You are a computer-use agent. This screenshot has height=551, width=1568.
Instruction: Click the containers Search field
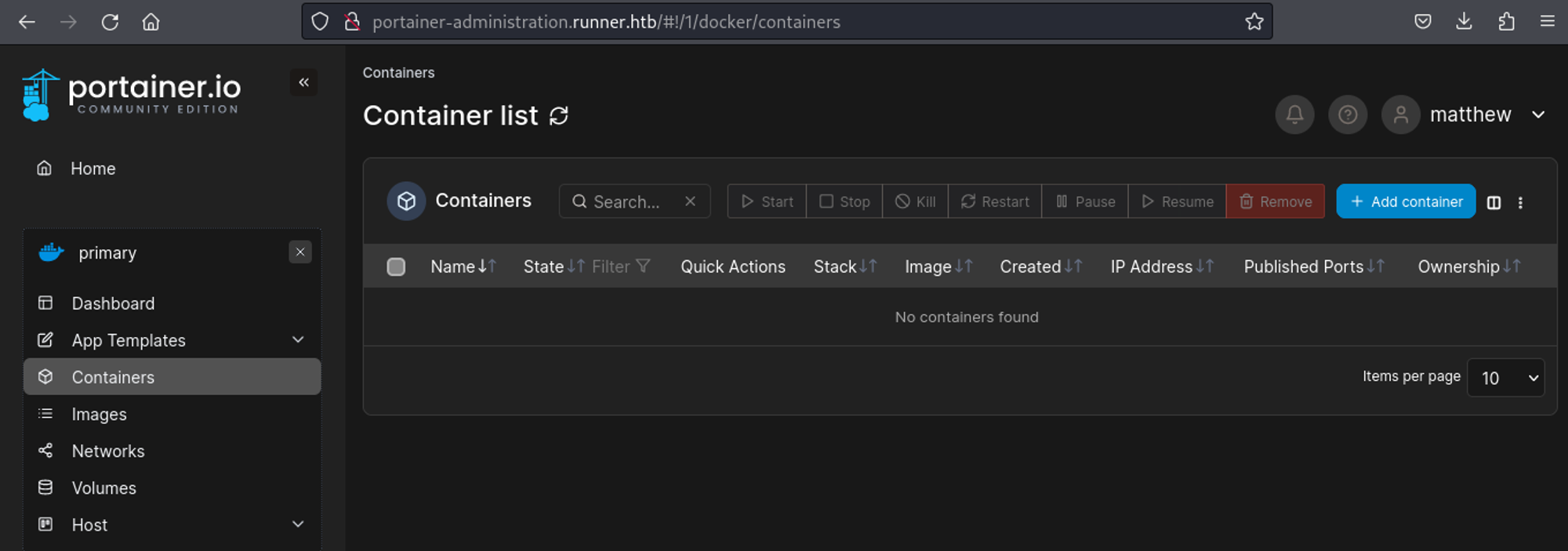[x=627, y=201]
